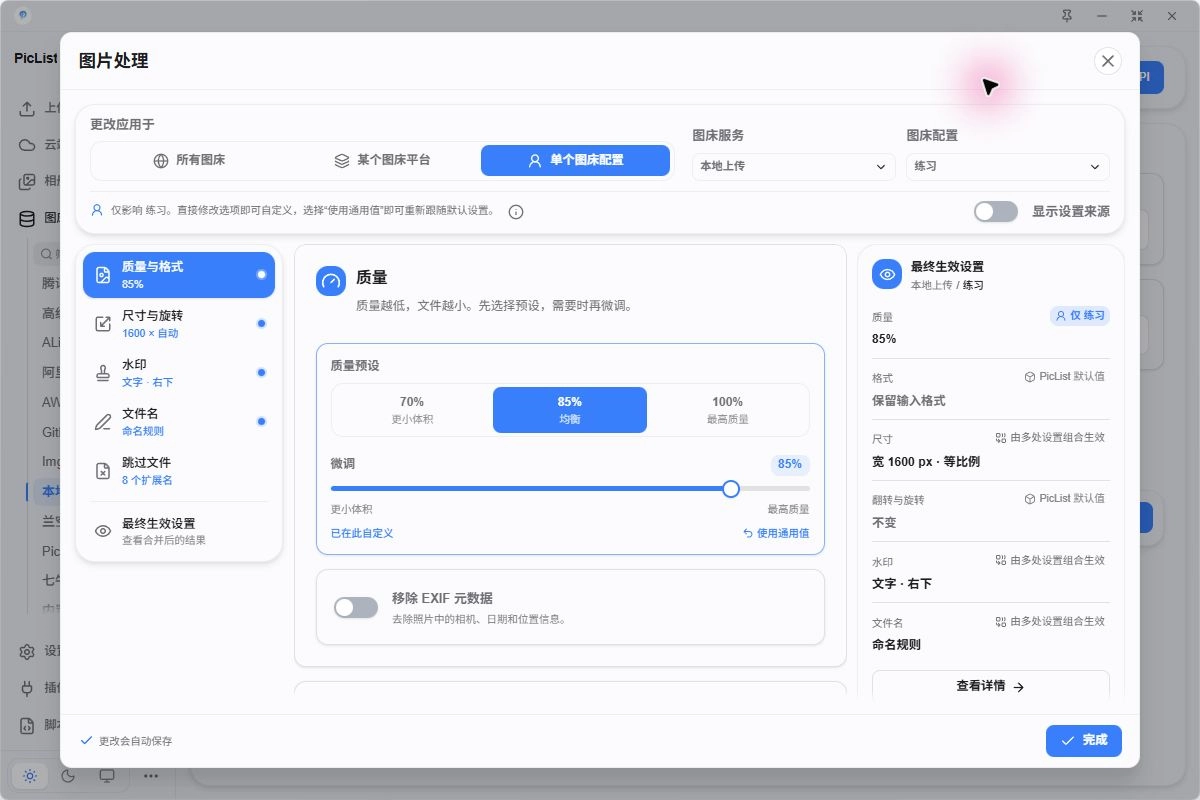Click the cloud icon in the PicList sidebar
The height and width of the screenshot is (800, 1200).
tap(28, 145)
